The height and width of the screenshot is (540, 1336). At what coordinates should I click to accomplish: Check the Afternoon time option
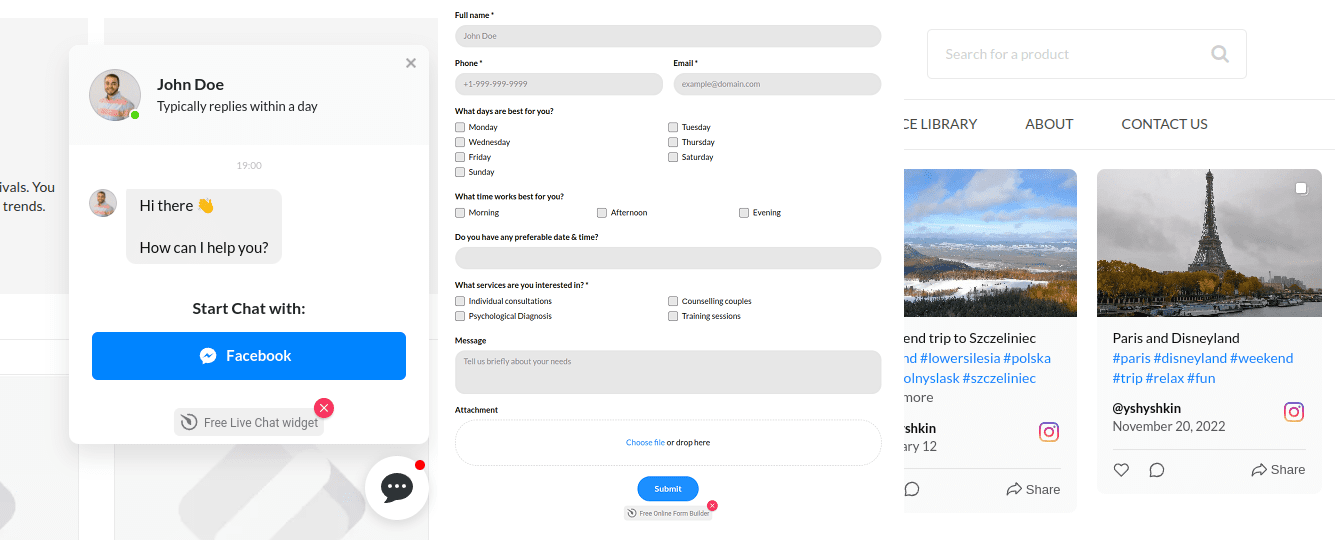pos(602,213)
